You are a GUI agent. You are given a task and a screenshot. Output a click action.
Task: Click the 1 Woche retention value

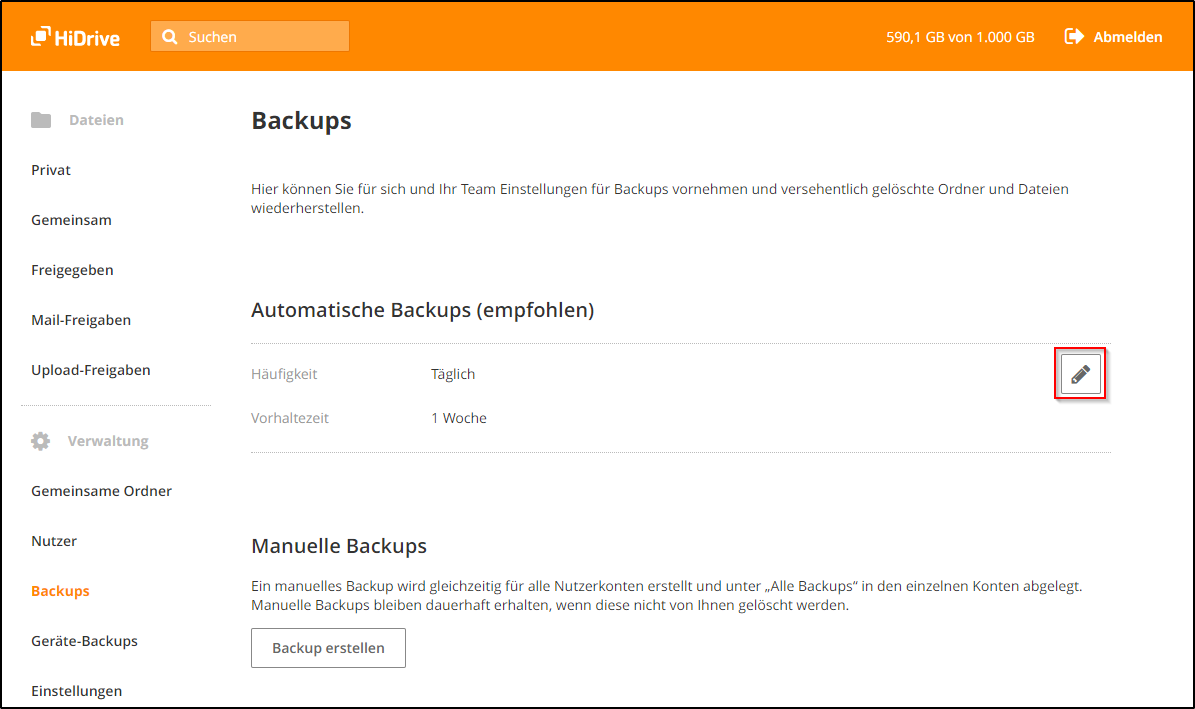(x=459, y=418)
